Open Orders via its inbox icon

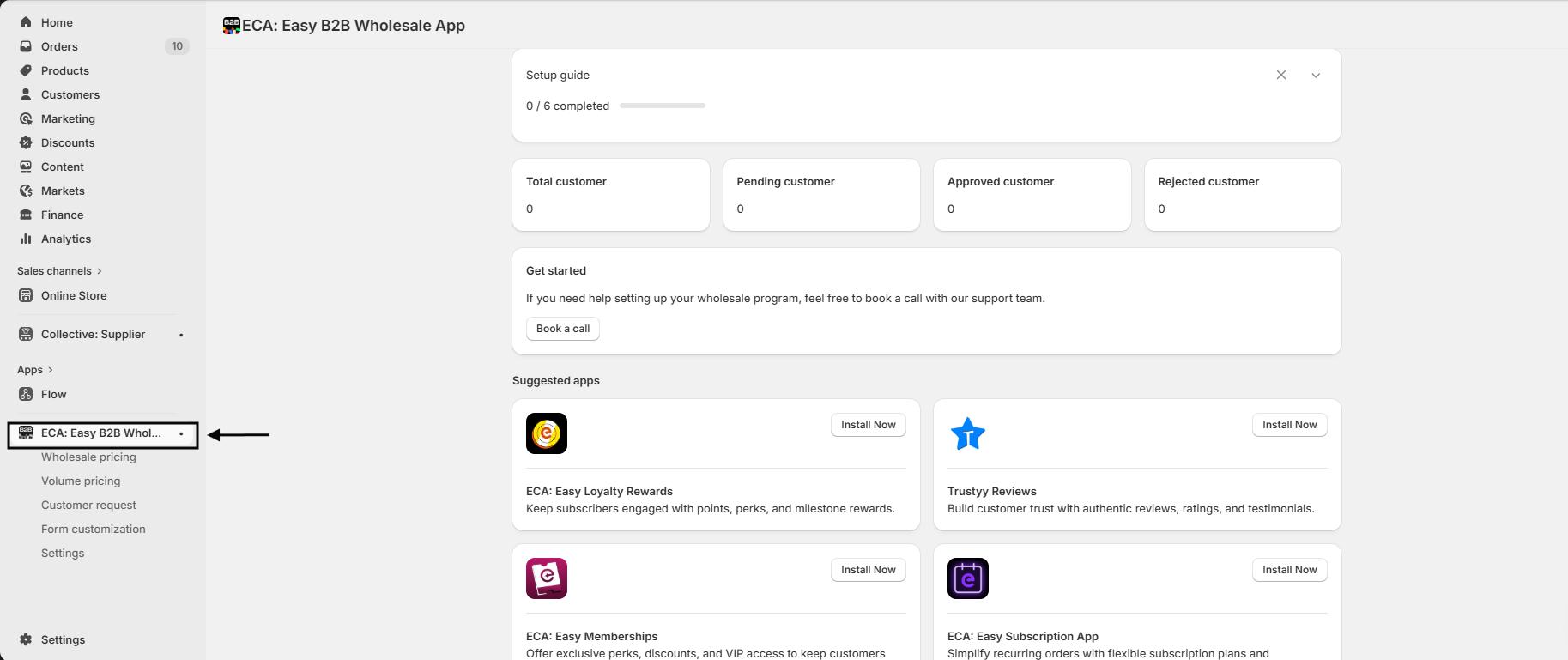pyautogui.click(x=26, y=46)
